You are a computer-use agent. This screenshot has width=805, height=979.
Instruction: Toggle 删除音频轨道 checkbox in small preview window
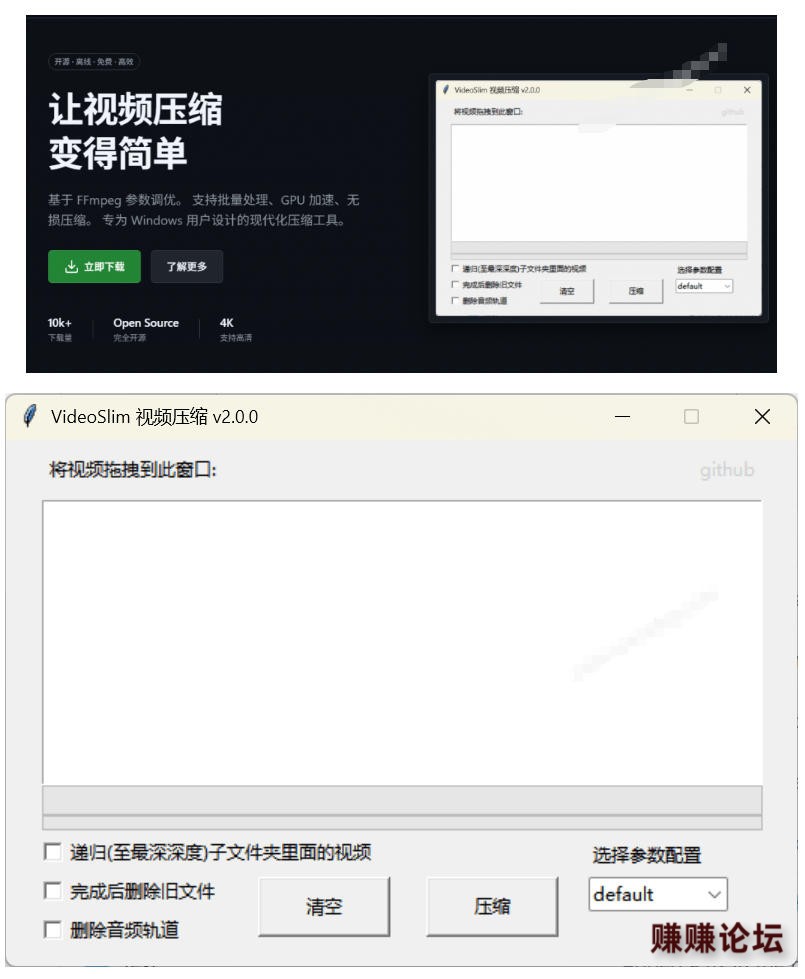point(455,300)
